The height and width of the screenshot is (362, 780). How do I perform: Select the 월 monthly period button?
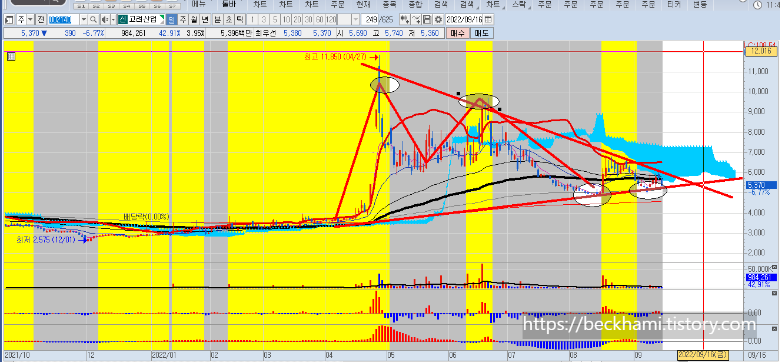(x=194, y=20)
